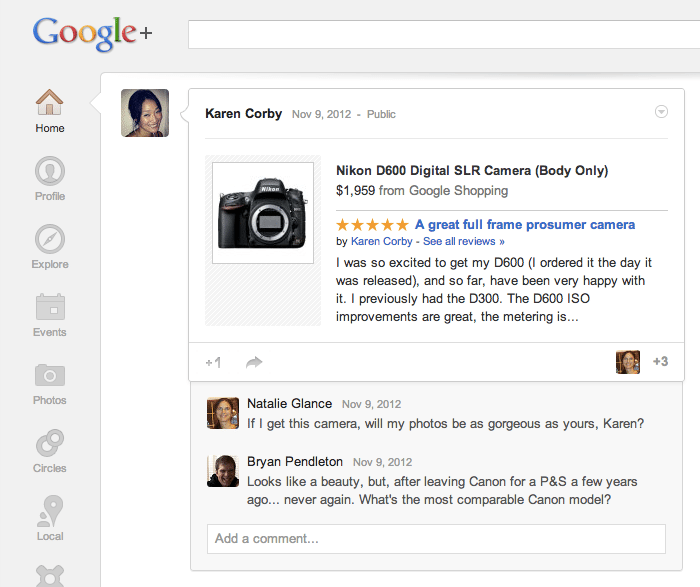Click the share arrow on the post
This screenshot has height=587, width=700.
point(254,362)
